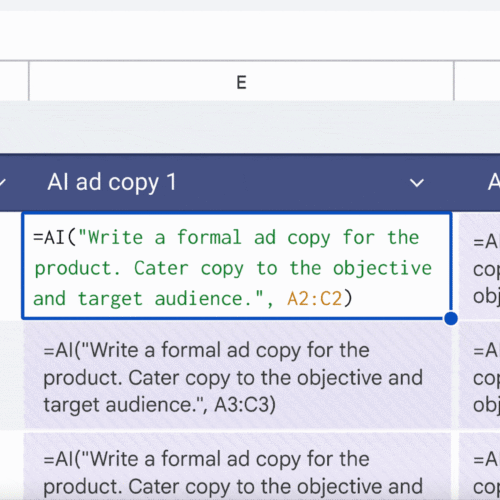Click the orange A2:C2 range reference
The height and width of the screenshot is (500, 500).
point(315,298)
